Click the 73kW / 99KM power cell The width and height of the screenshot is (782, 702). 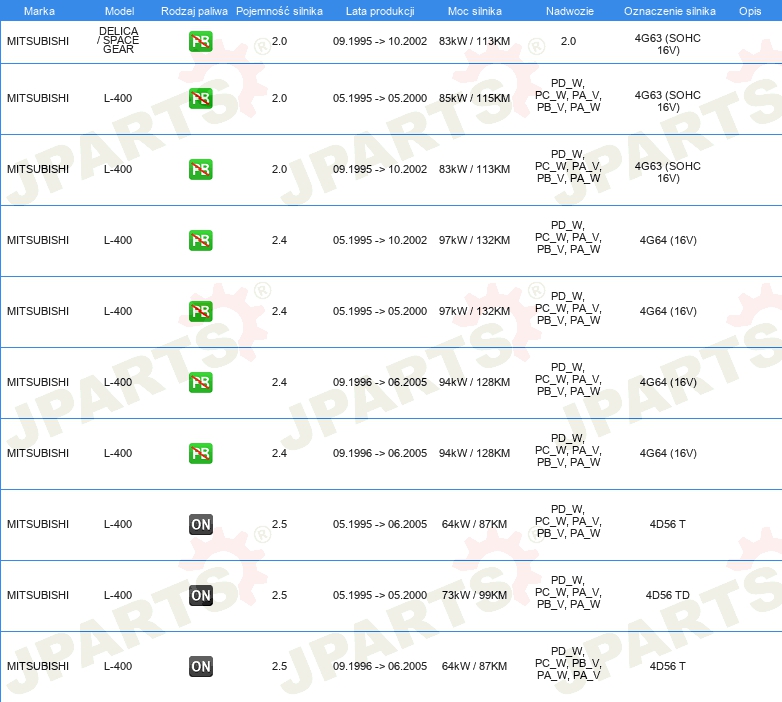474,595
